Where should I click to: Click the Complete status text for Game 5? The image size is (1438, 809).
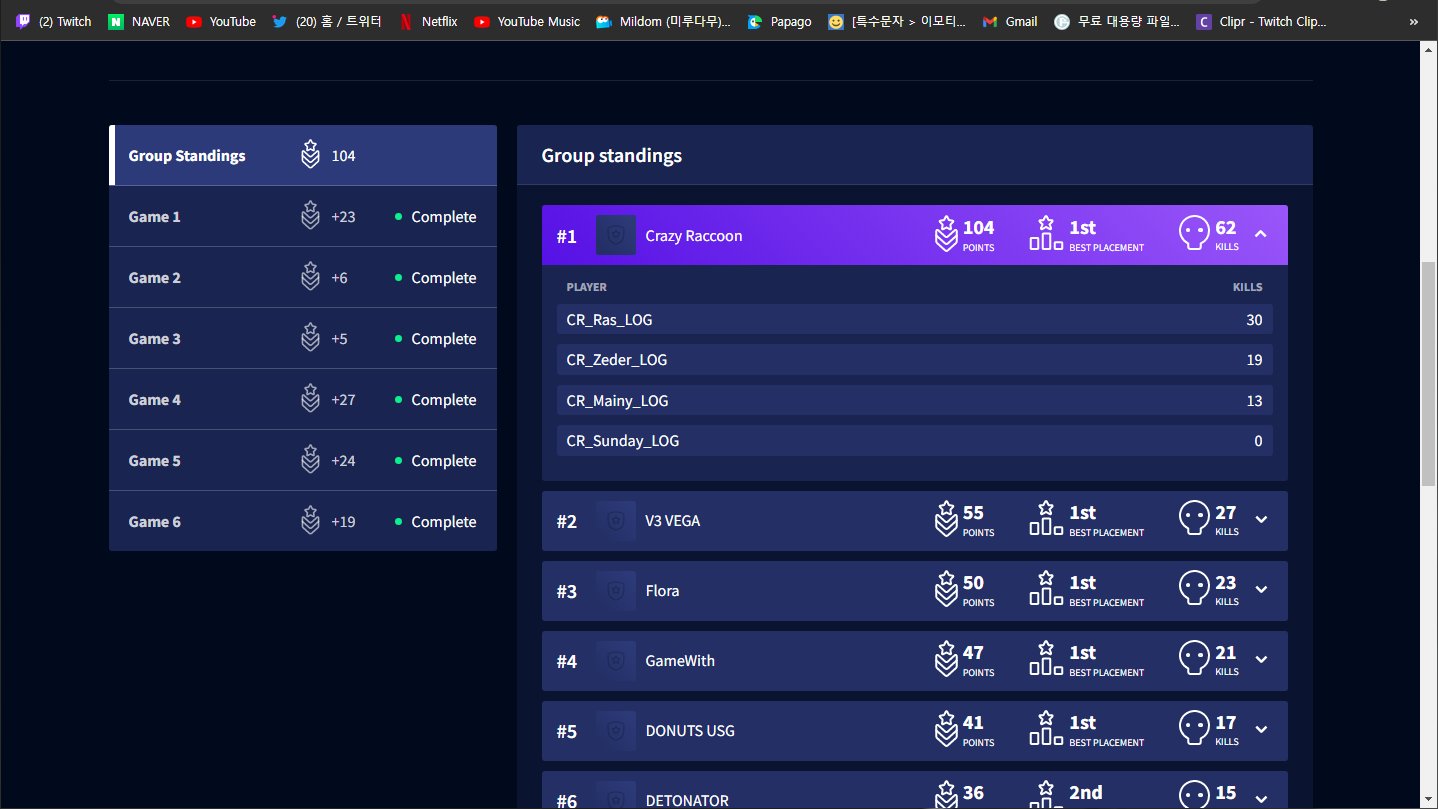(x=443, y=460)
